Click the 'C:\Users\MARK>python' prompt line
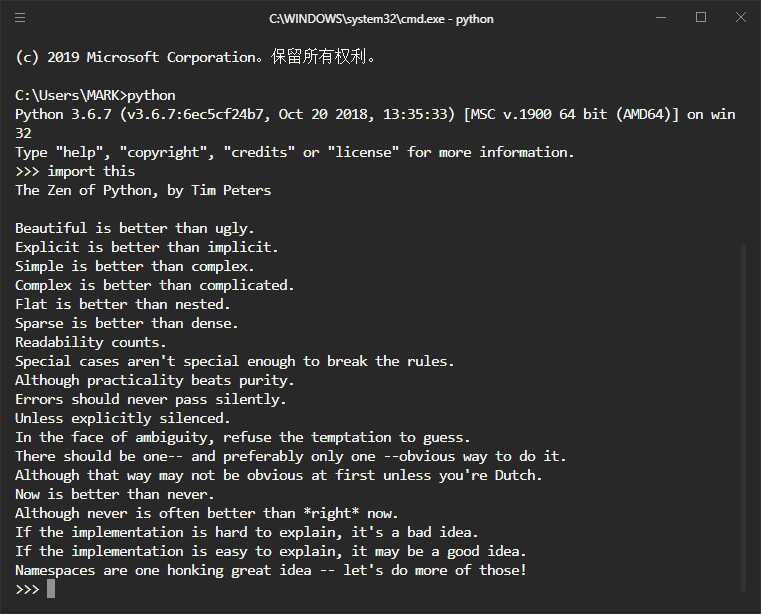Image resolution: width=761 pixels, height=614 pixels. [95, 95]
